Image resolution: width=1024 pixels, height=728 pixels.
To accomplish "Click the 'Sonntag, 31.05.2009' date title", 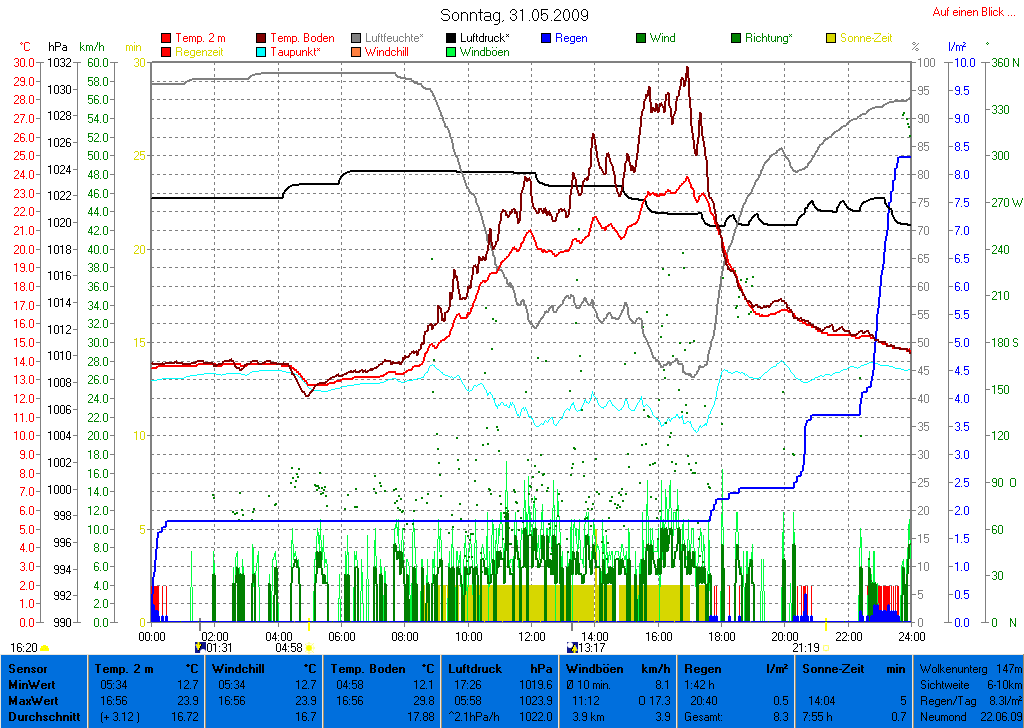I will (x=514, y=15).
